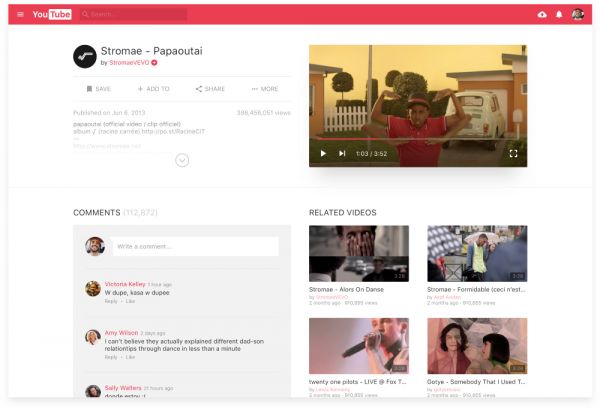Click the video progress bar
The height and width of the screenshot is (409, 600).
tap(418, 139)
